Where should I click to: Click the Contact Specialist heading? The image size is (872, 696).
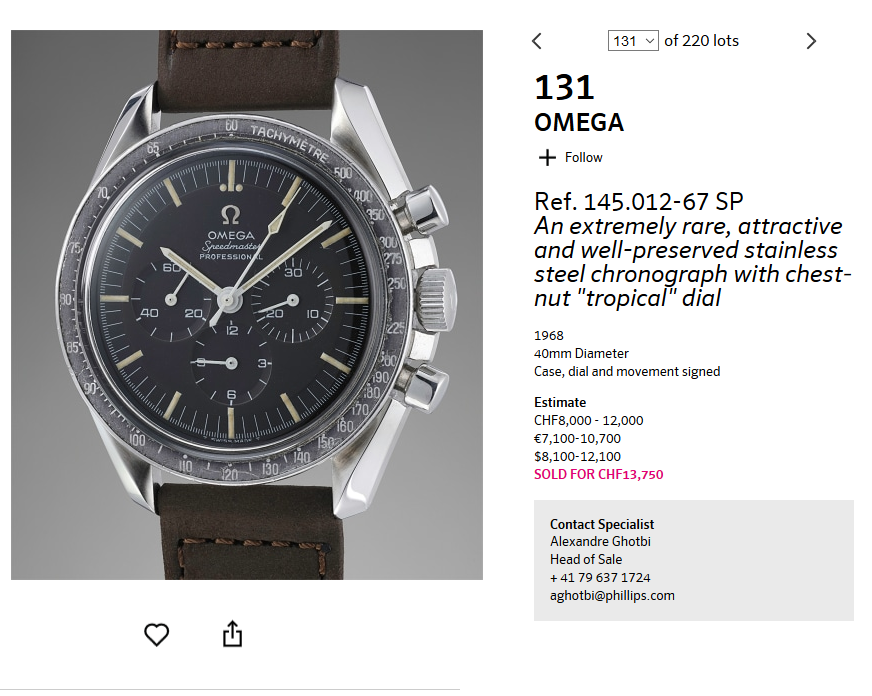(602, 524)
